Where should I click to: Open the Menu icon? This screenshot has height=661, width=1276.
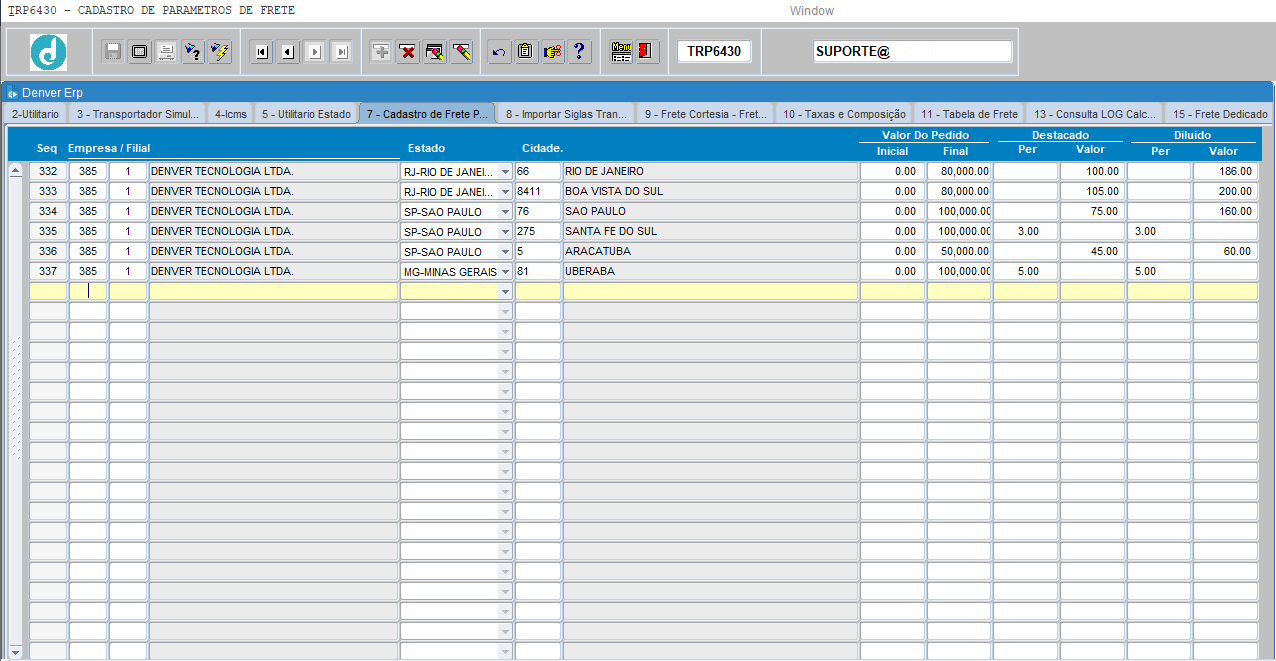tap(621, 51)
